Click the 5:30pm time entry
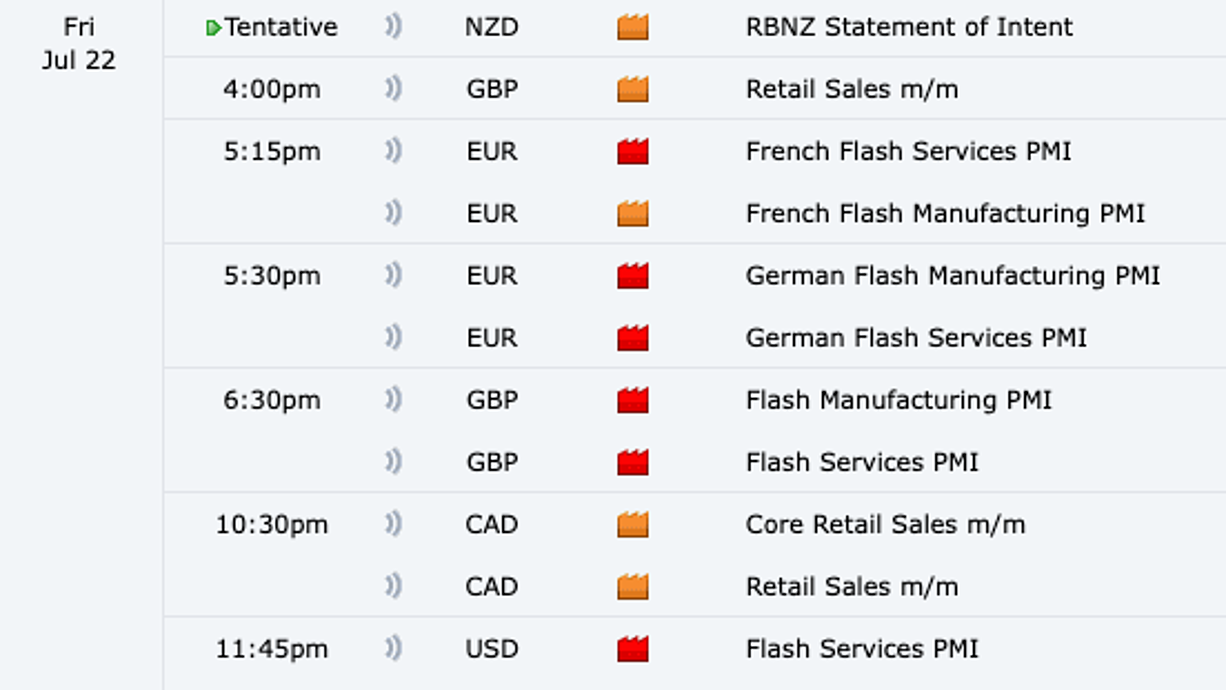The height and width of the screenshot is (690, 1226). pyautogui.click(x=272, y=276)
